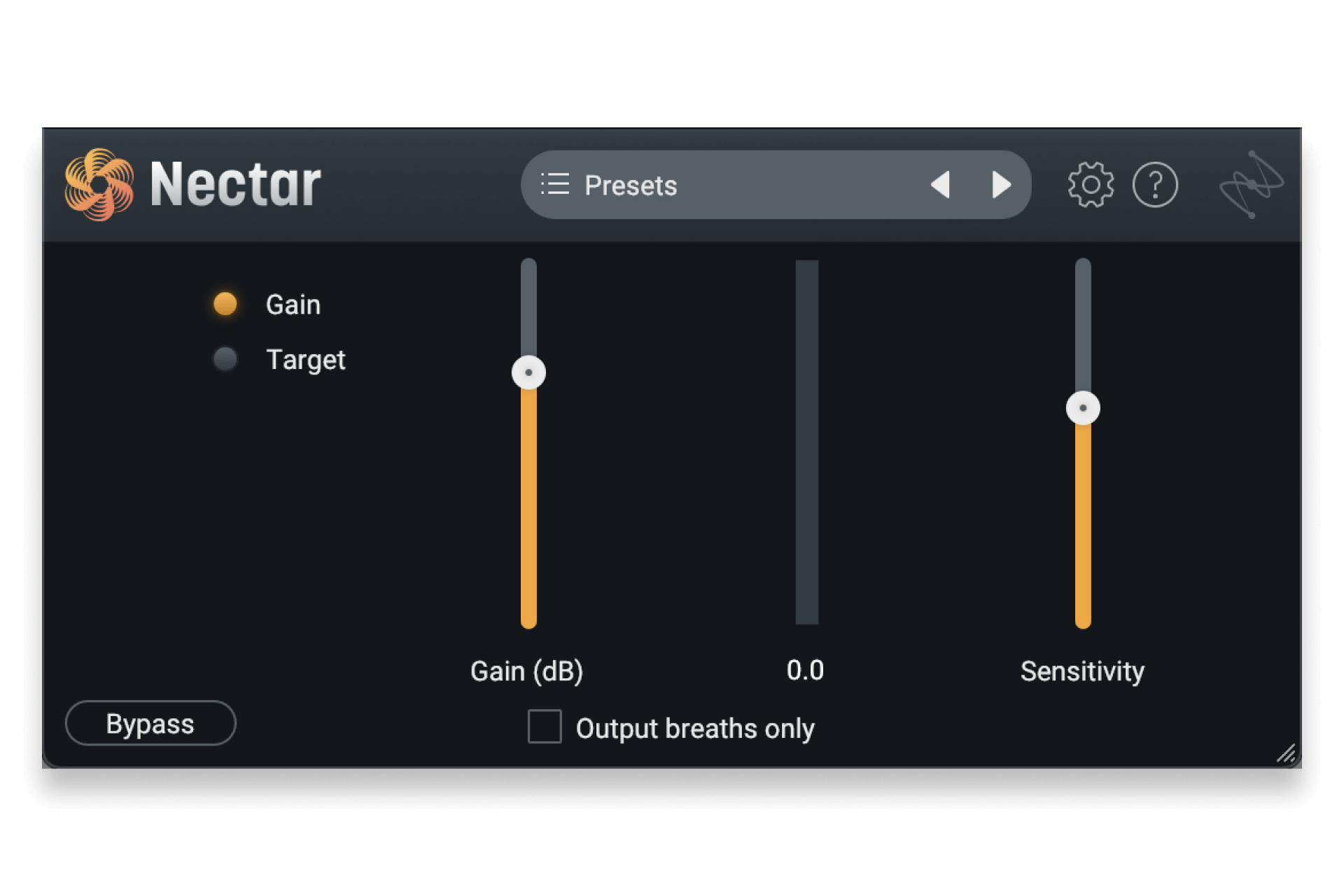Select the Target mode radio button
The image size is (1344, 896).
pyautogui.click(x=225, y=359)
